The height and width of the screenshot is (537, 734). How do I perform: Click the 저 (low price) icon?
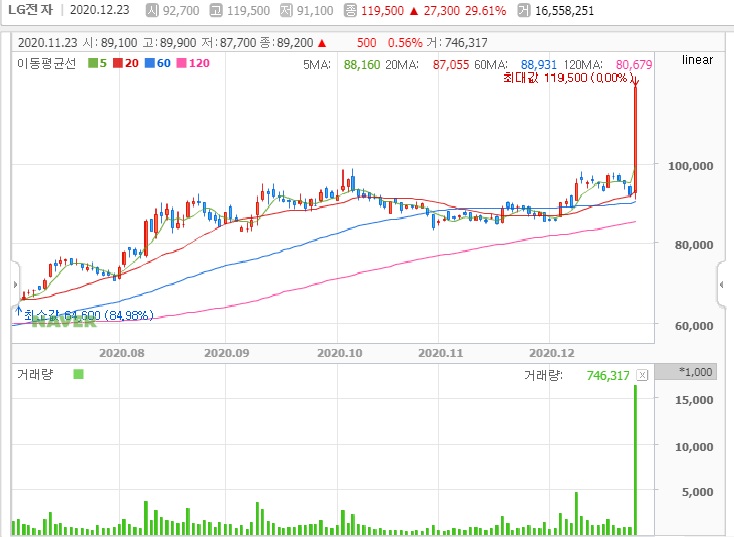(286, 10)
